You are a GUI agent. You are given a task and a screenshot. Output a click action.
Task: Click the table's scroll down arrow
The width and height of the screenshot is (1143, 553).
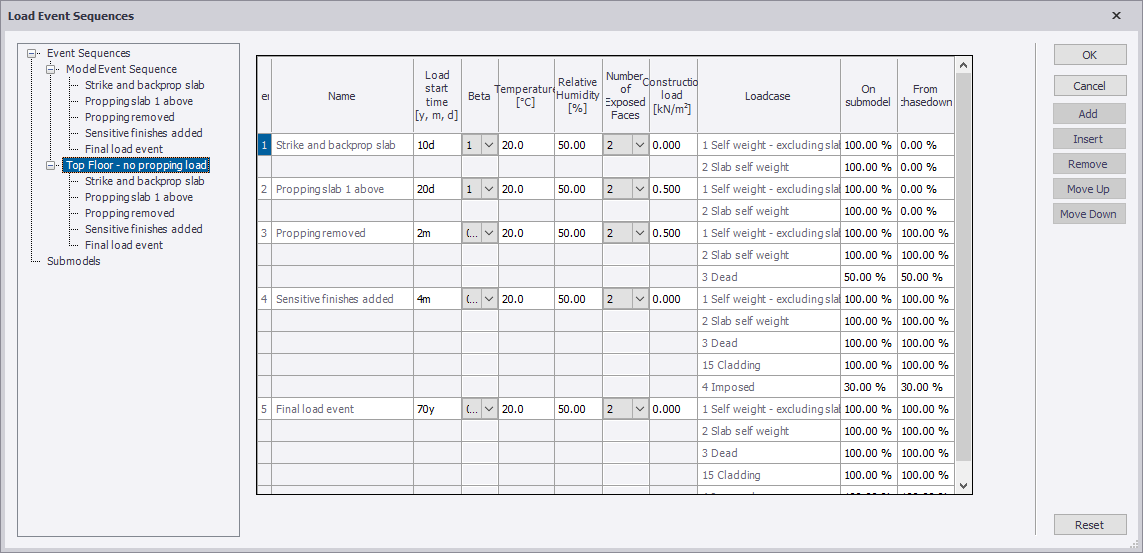point(964,485)
